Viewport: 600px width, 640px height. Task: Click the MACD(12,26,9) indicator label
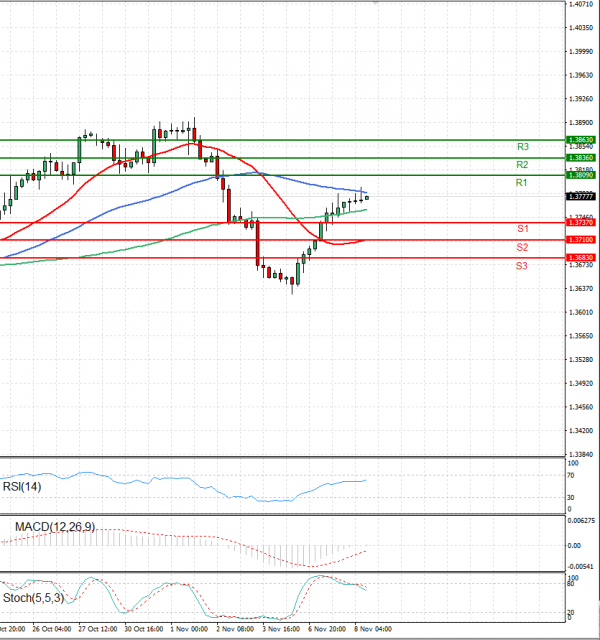(55, 527)
